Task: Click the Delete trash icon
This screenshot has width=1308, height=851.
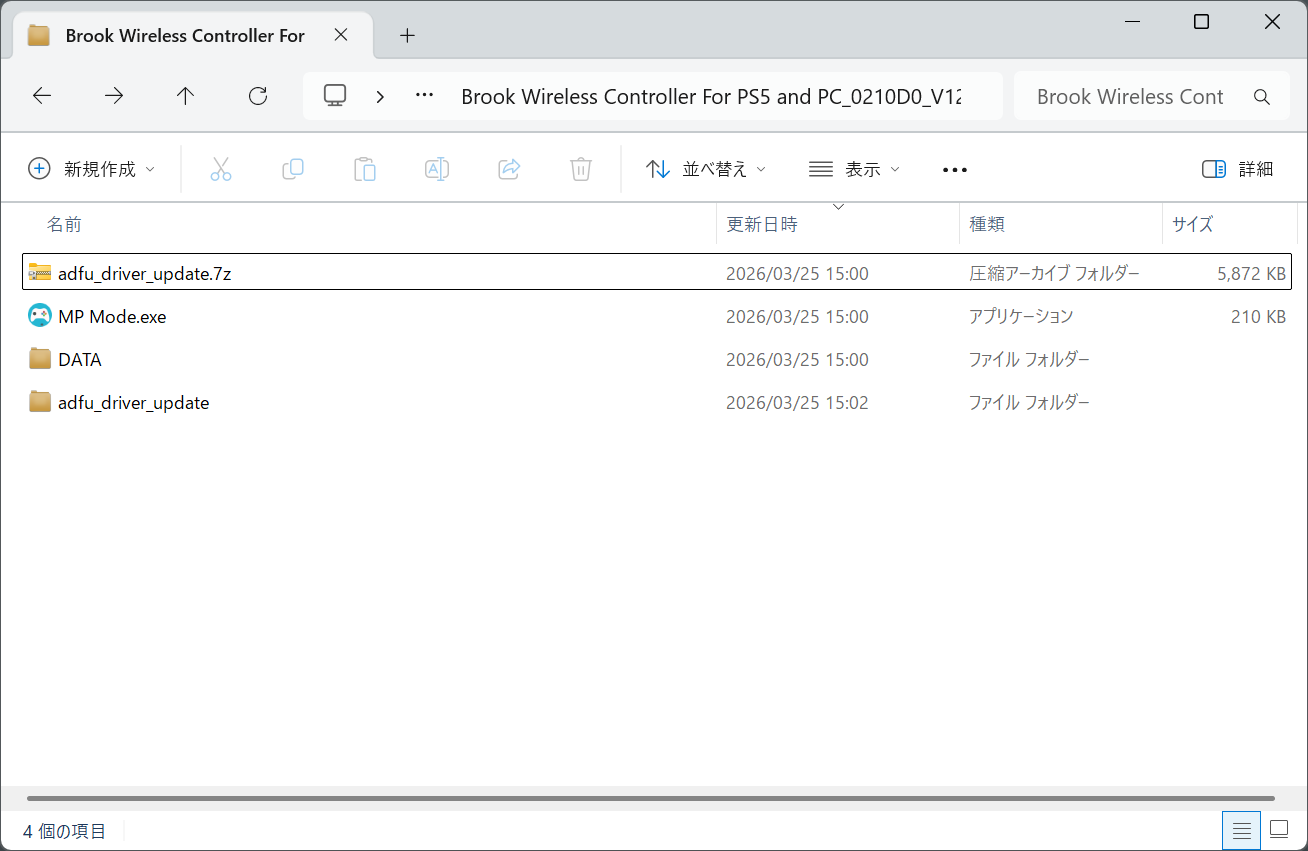Action: coord(581,169)
